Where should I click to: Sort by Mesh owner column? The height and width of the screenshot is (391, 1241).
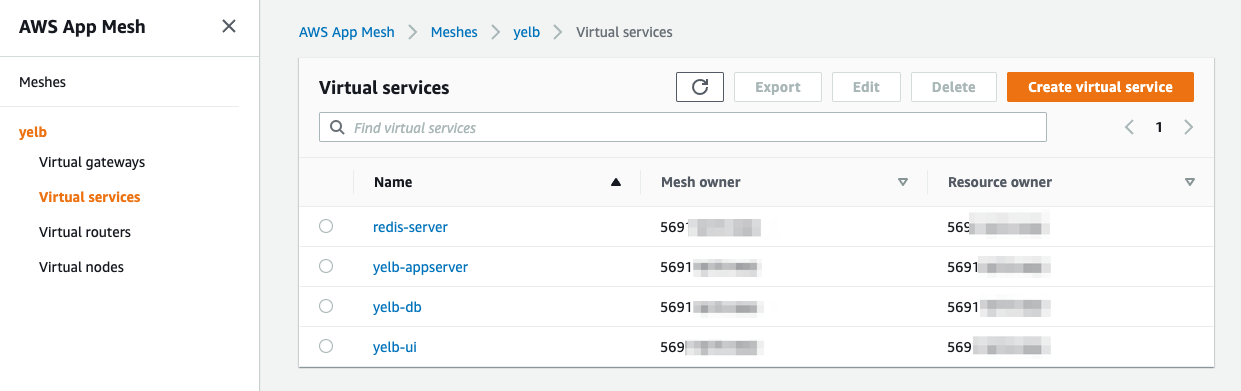coord(902,182)
